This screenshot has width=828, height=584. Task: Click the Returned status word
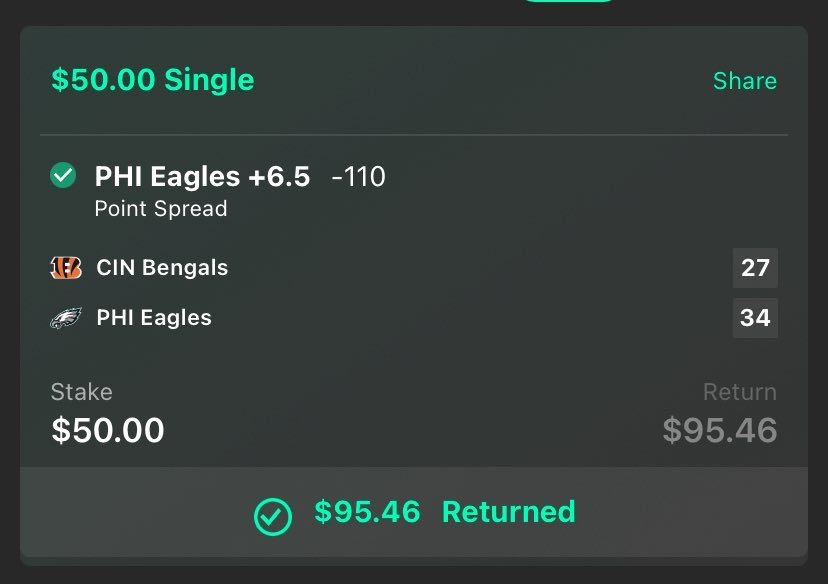[509, 512]
